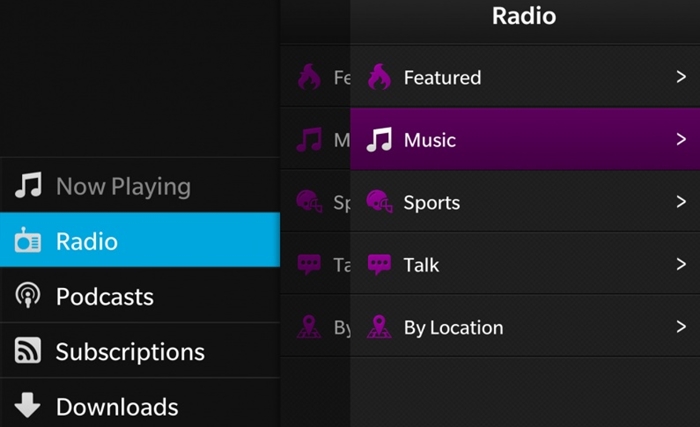The width and height of the screenshot is (700, 427).
Task: Click the Radio icon in sidebar
Action: coord(28,241)
